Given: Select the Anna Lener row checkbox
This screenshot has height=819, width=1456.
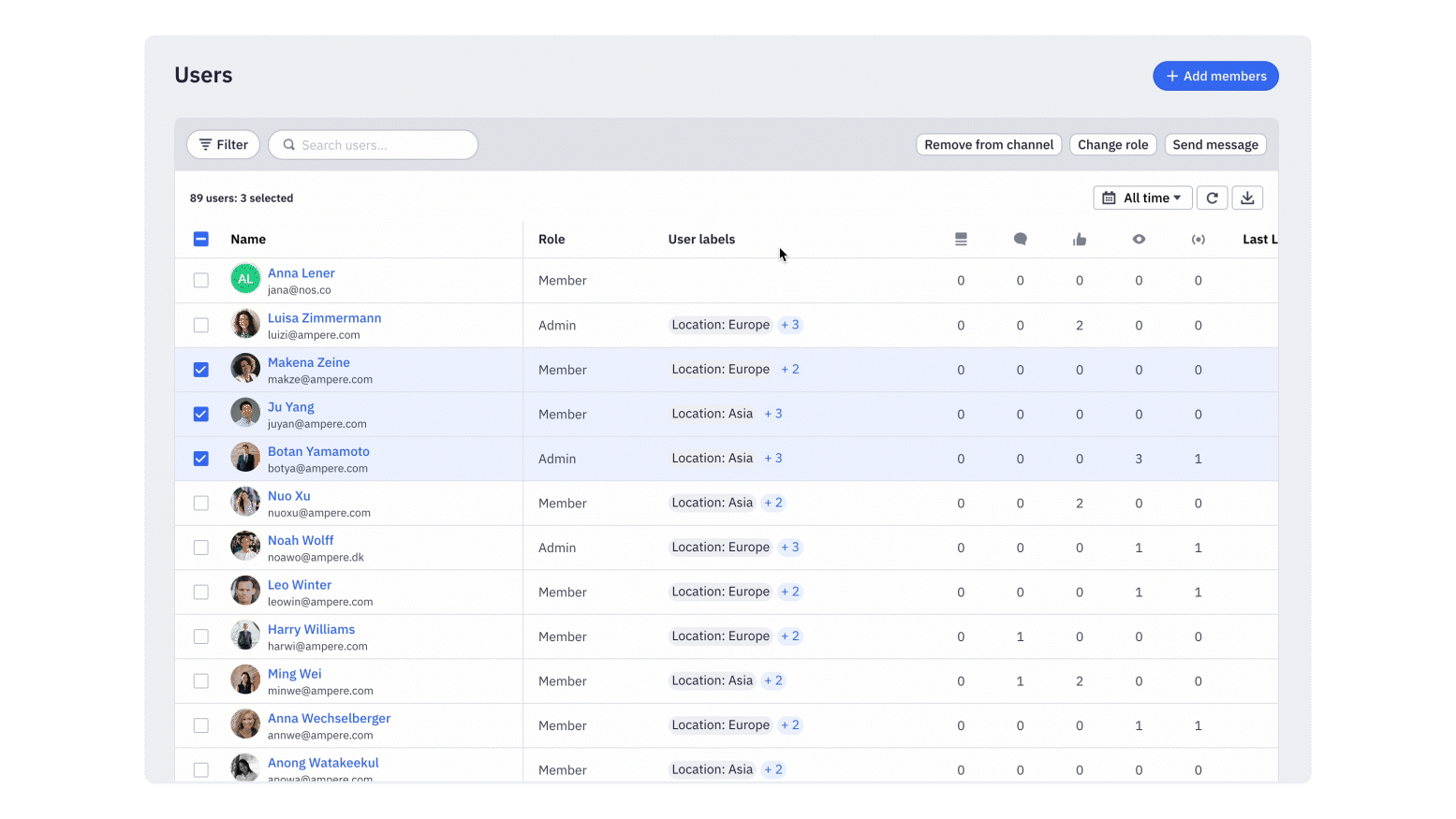Looking at the screenshot, I should click(x=201, y=280).
